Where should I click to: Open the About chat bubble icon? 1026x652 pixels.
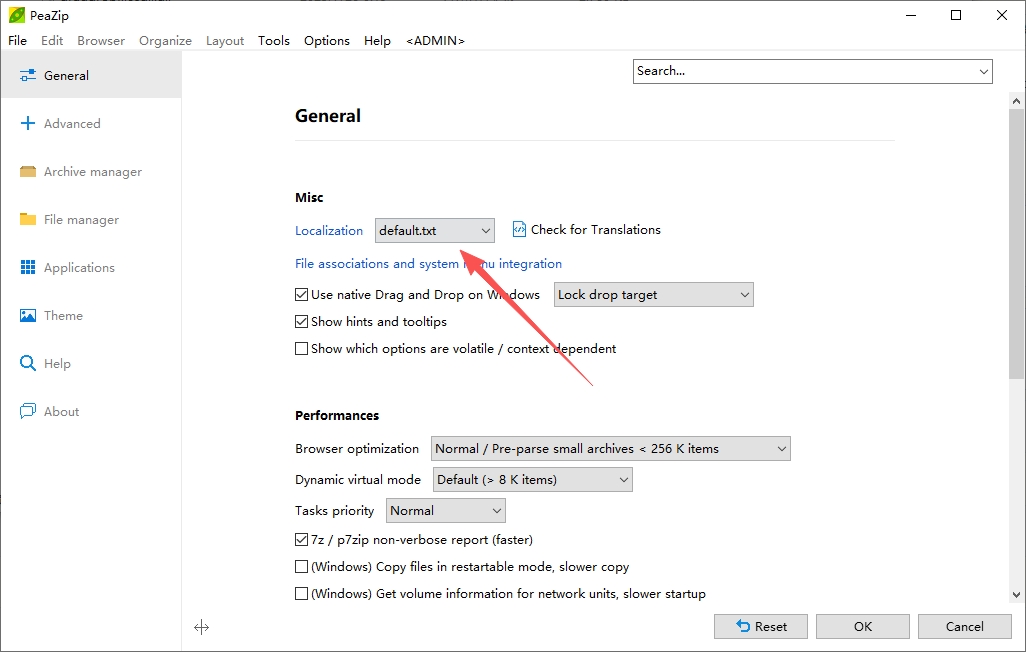coord(27,411)
